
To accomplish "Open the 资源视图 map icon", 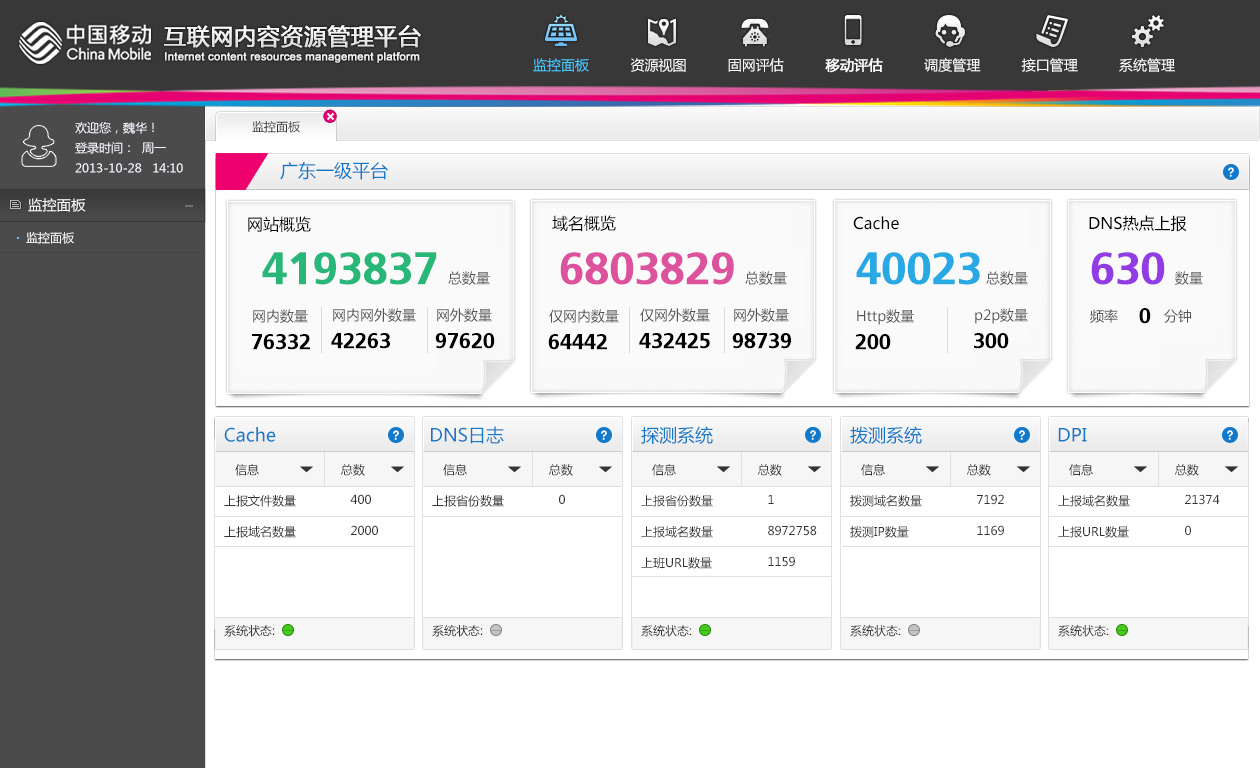I will pyautogui.click(x=661, y=32).
